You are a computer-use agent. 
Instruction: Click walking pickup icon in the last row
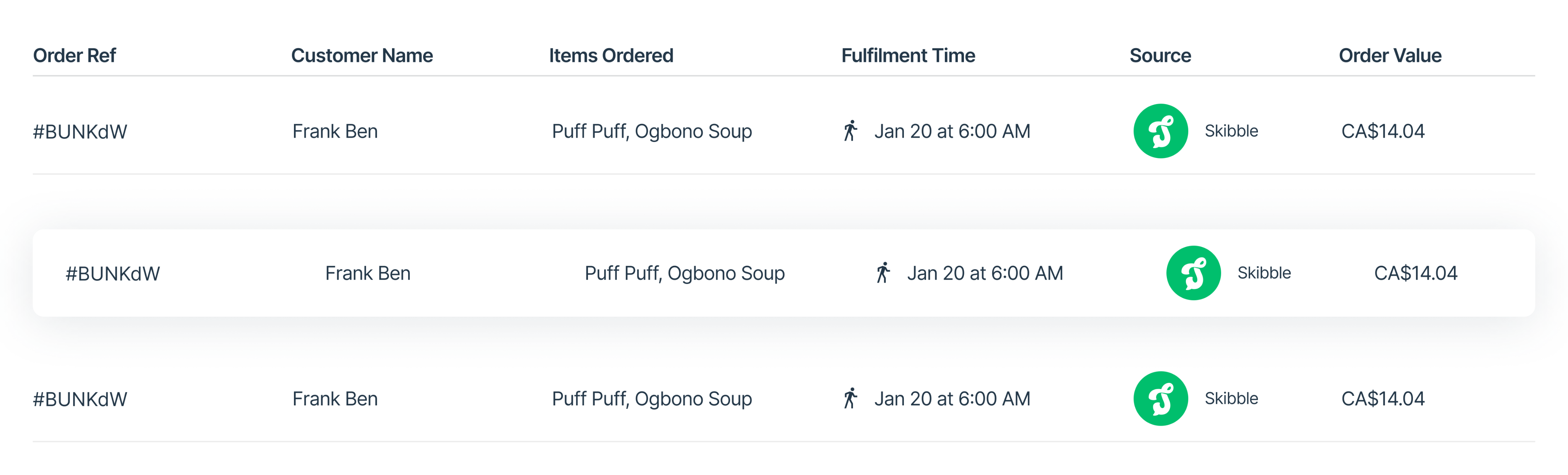850,399
